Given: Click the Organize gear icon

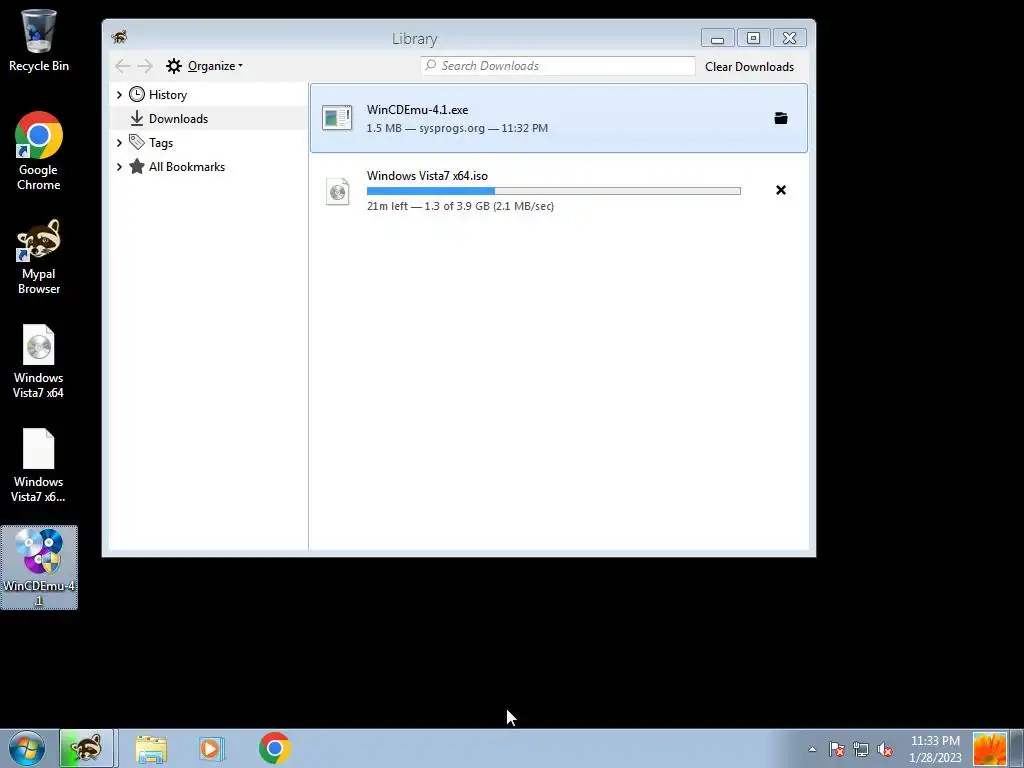Looking at the screenshot, I should pyautogui.click(x=174, y=66).
